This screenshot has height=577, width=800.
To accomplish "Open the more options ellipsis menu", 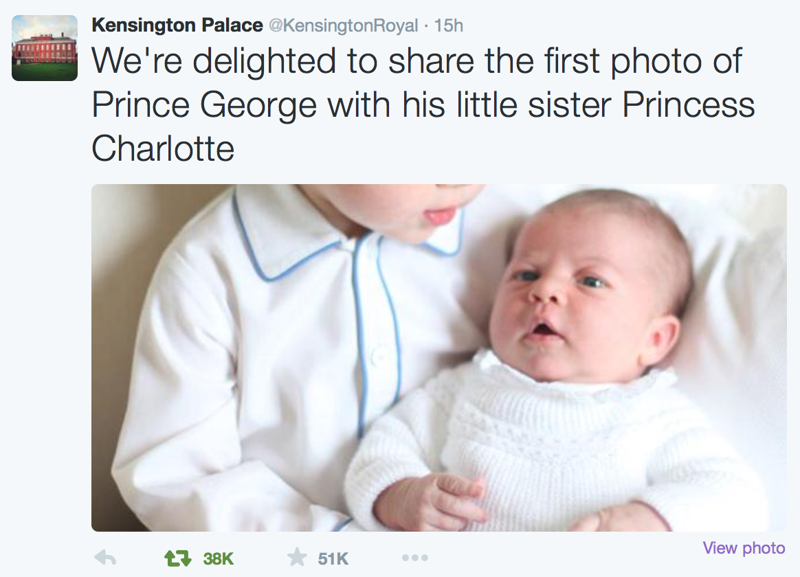I will tap(414, 558).
